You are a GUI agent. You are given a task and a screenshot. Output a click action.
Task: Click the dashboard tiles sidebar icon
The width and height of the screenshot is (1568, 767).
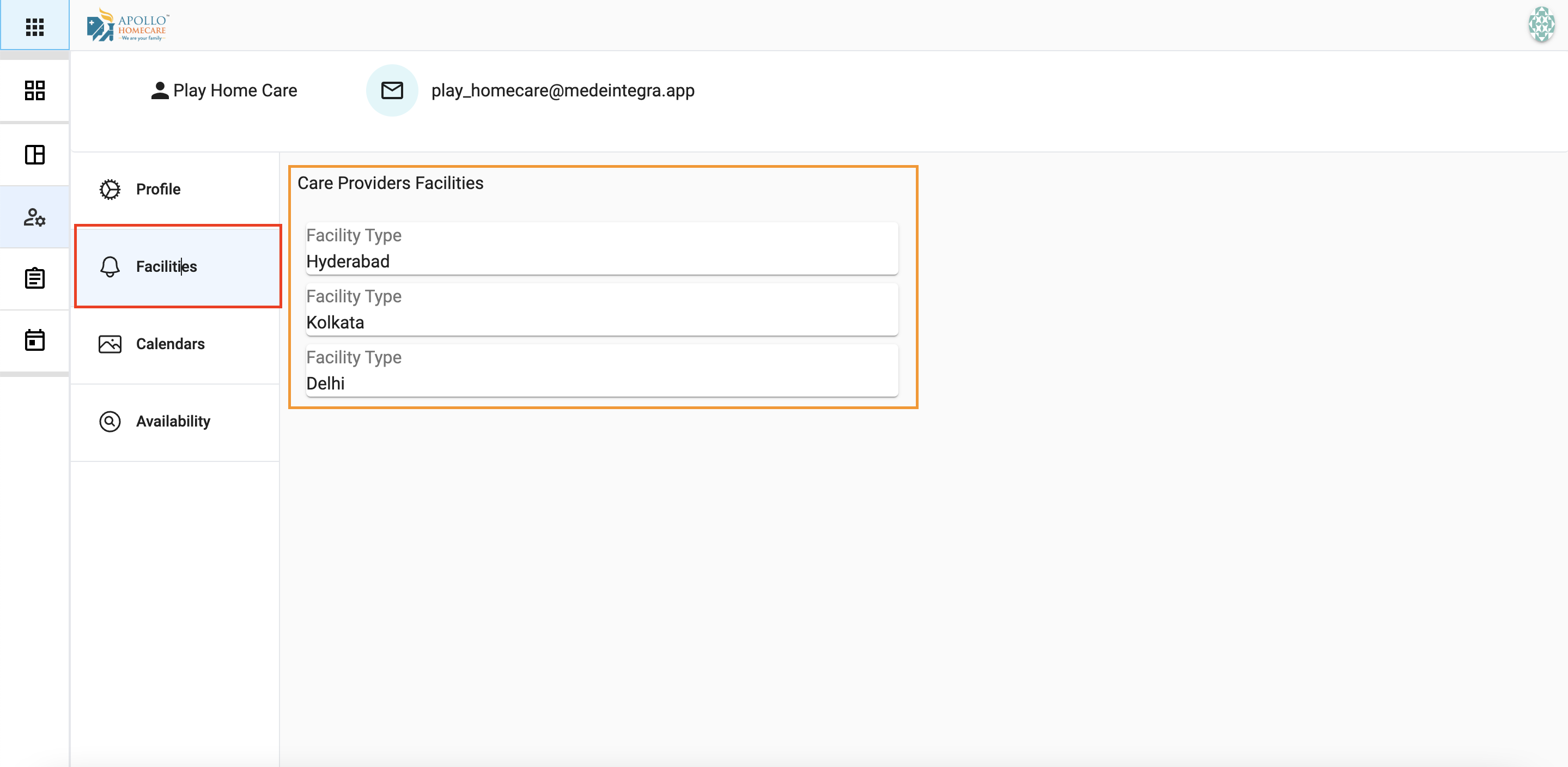(35, 91)
